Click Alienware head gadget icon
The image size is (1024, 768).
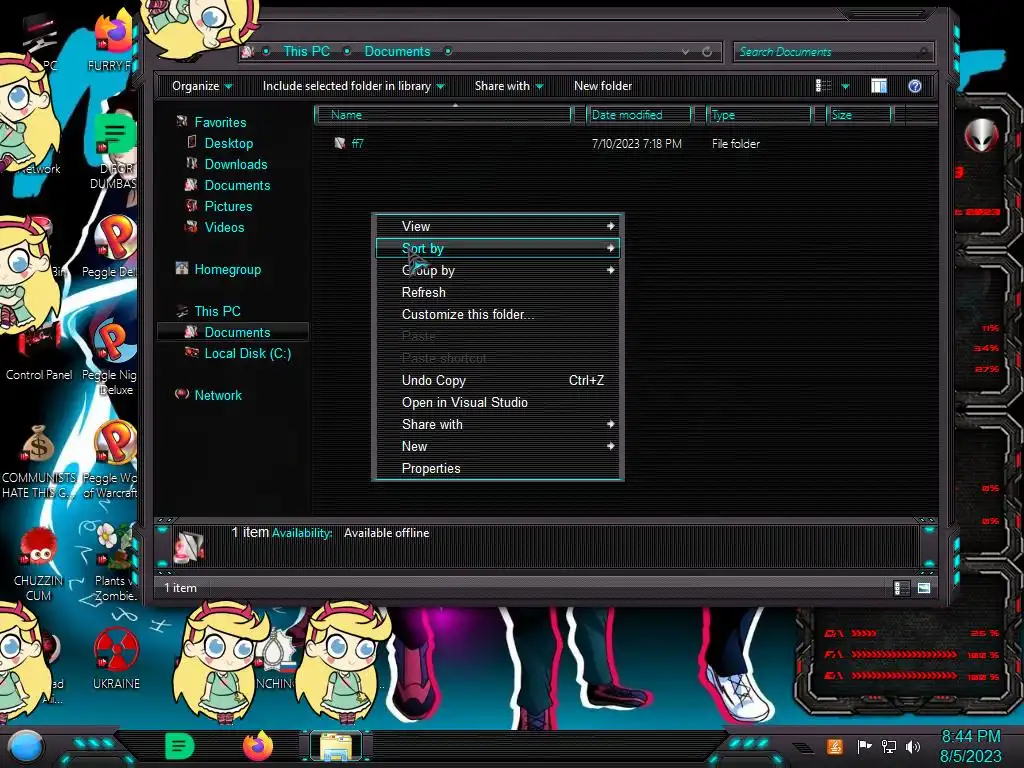[981, 135]
